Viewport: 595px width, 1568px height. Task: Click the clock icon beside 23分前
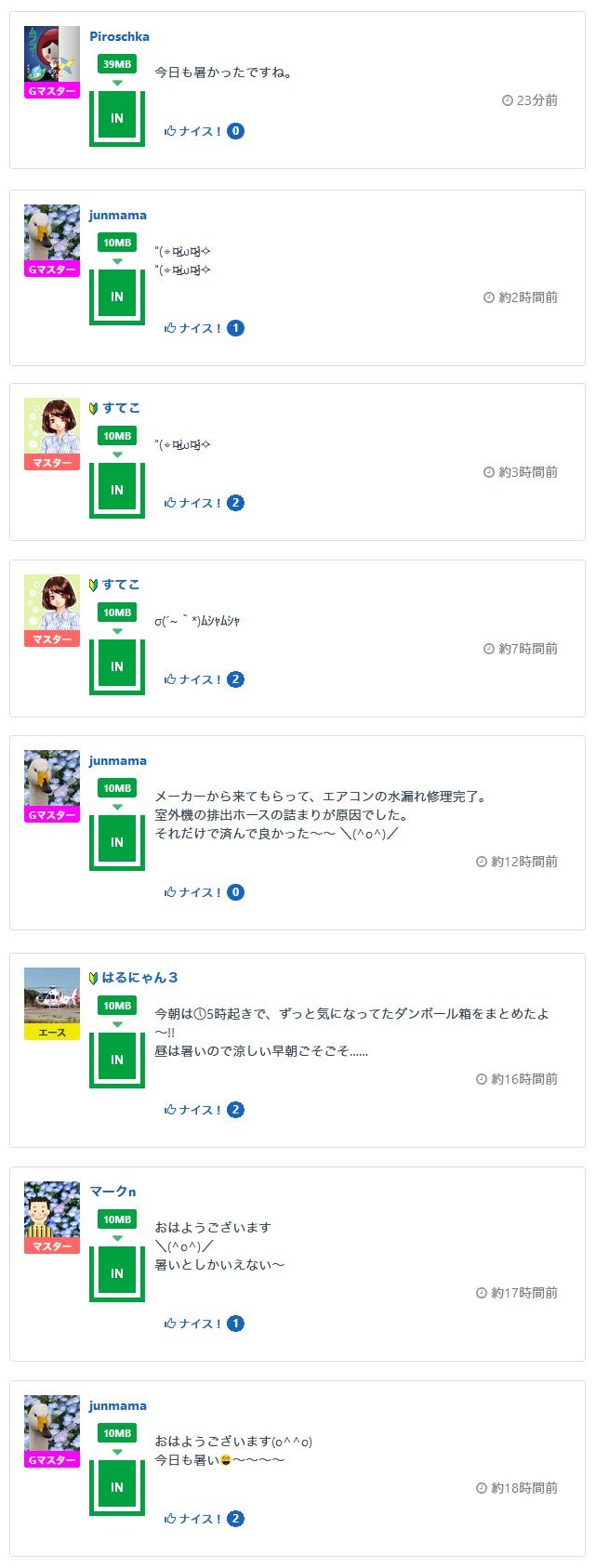[x=508, y=100]
